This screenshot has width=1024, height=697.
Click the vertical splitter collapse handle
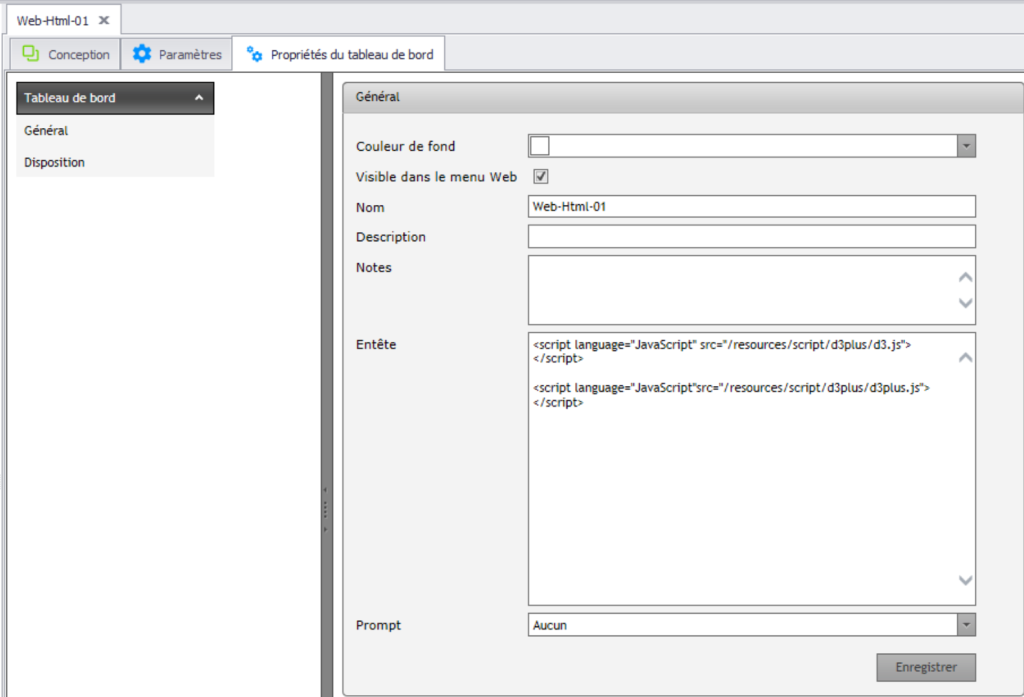point(325,510)
